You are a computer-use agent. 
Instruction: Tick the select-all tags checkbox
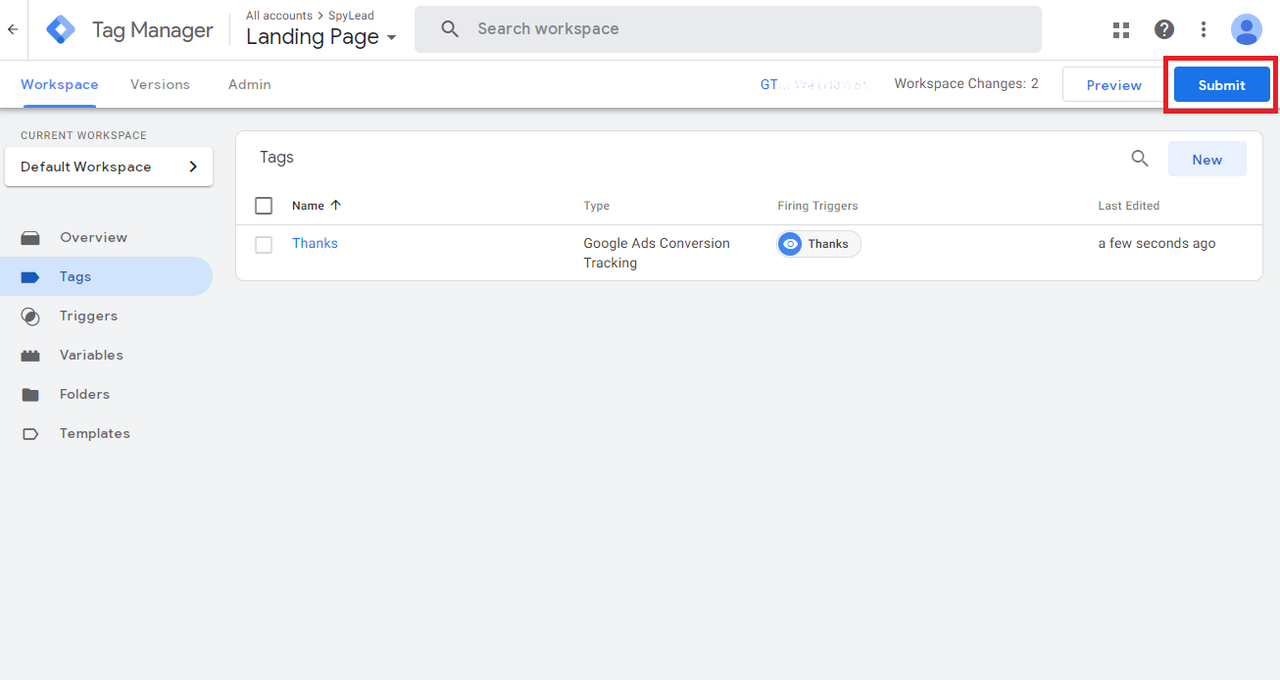[x=264, y=206]
